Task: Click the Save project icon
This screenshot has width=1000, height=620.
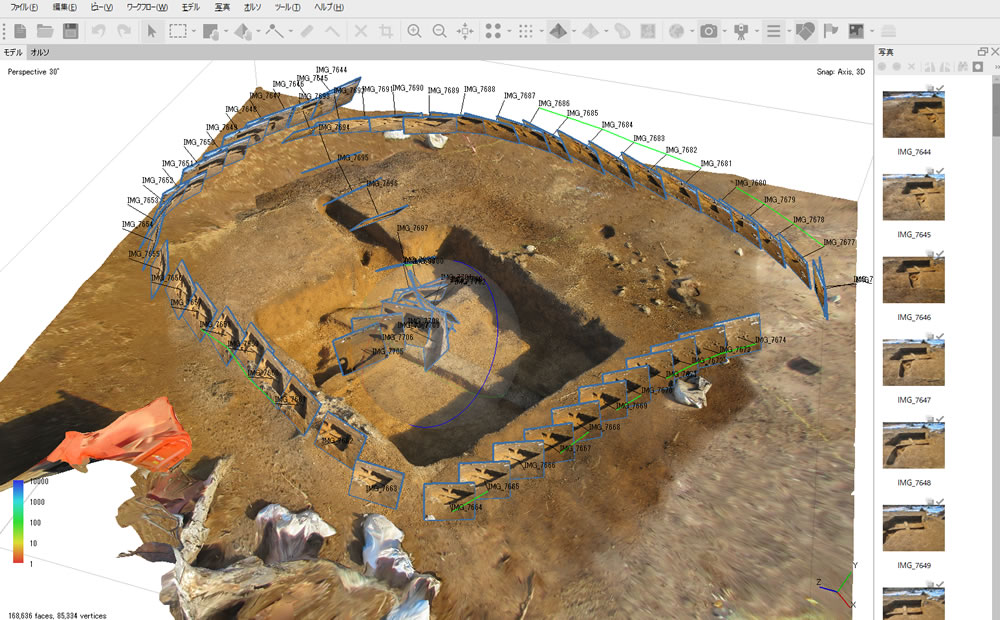Action: tap(70, 31)
